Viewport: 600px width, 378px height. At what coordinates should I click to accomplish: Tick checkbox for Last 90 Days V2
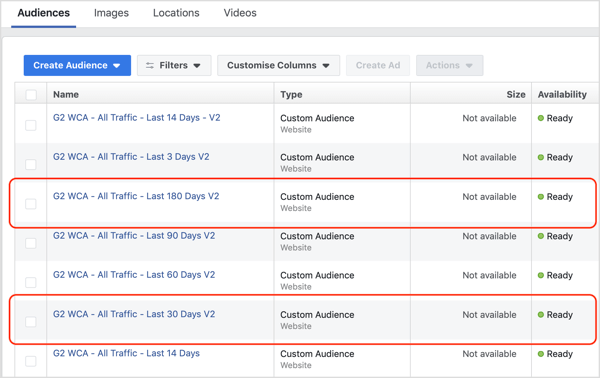tap(31, 243)
